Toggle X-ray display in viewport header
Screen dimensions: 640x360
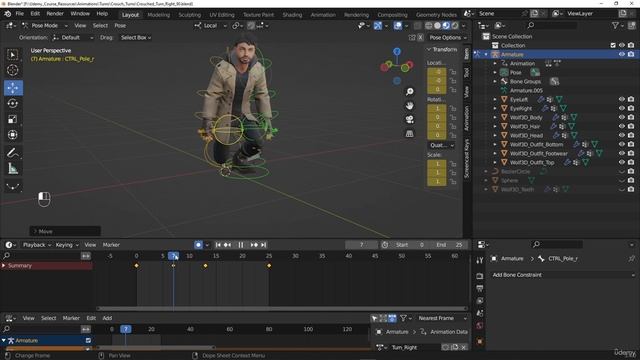click(x=417, y=26)
